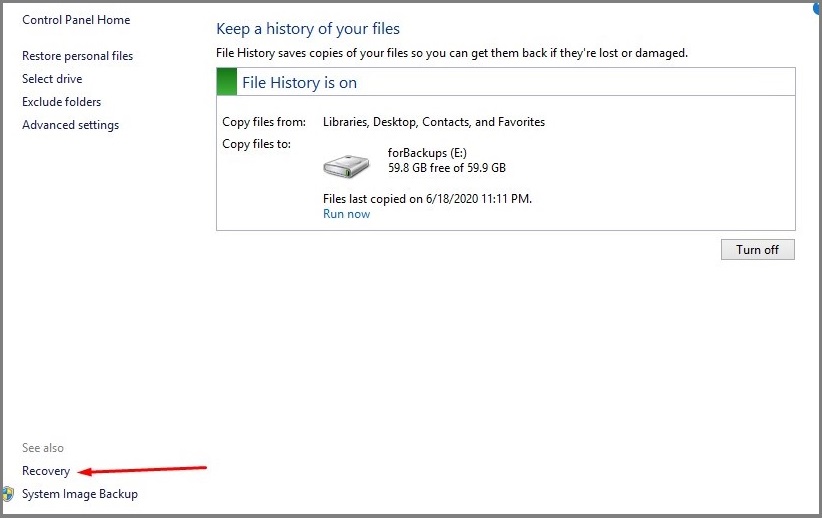Open Control Panel Home
This screenshot has height=518, width=822.
point(76,20)
